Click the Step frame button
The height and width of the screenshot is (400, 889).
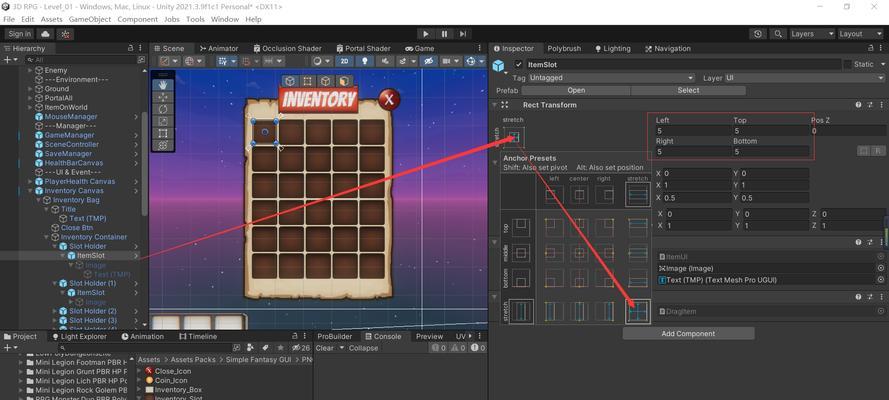(463, 34)
